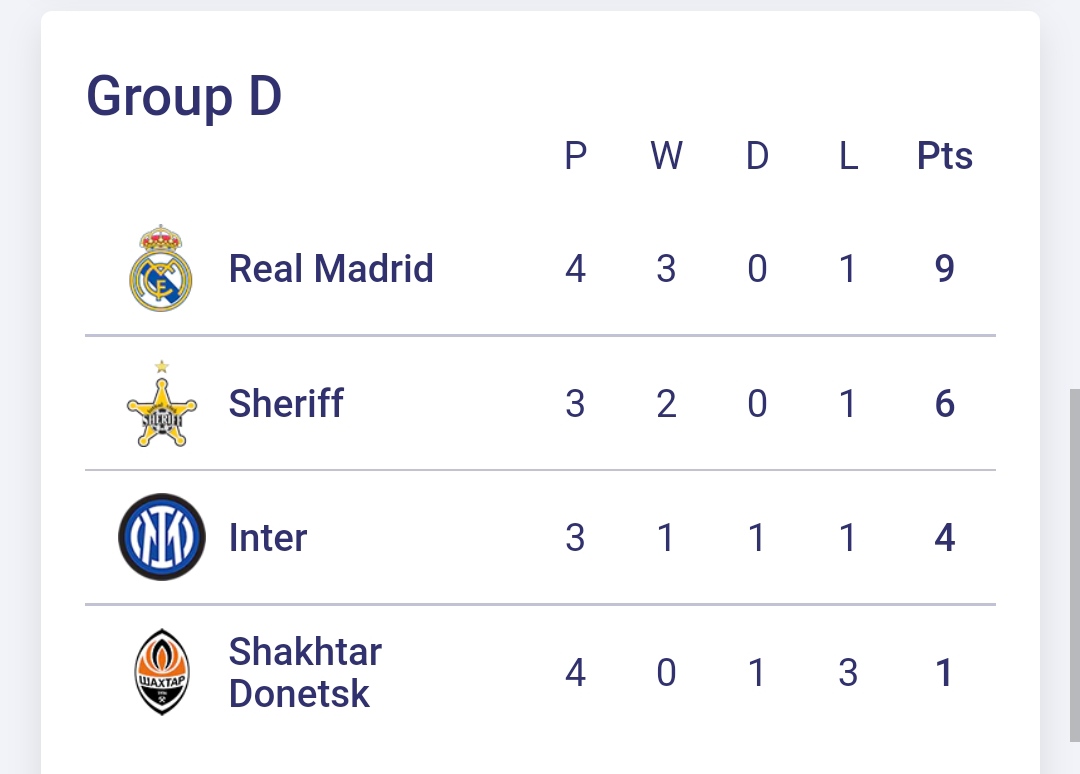Select the Shakhtar Donetsk crest
1080x774 pixels.
(161, 672)
